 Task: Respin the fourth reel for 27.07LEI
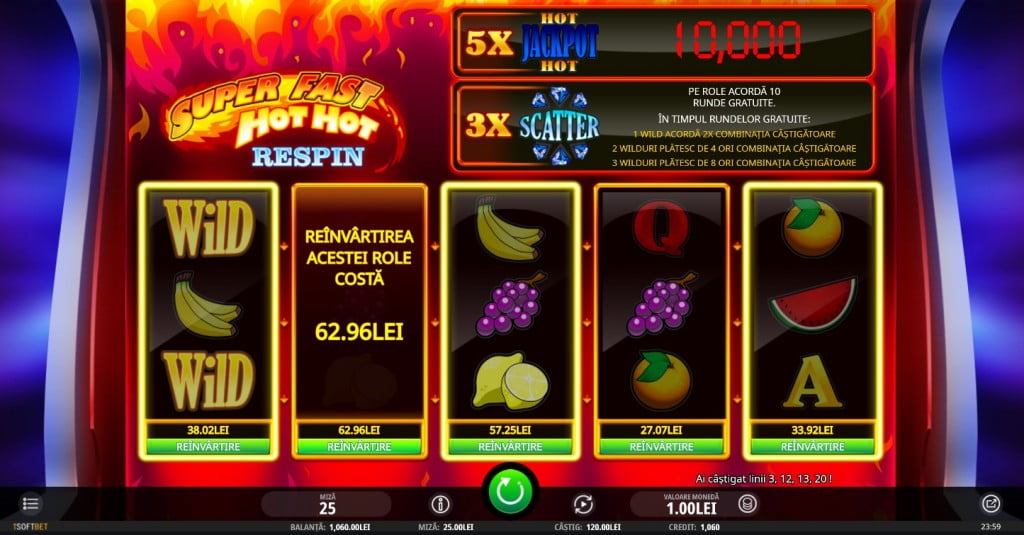point(661,447)
